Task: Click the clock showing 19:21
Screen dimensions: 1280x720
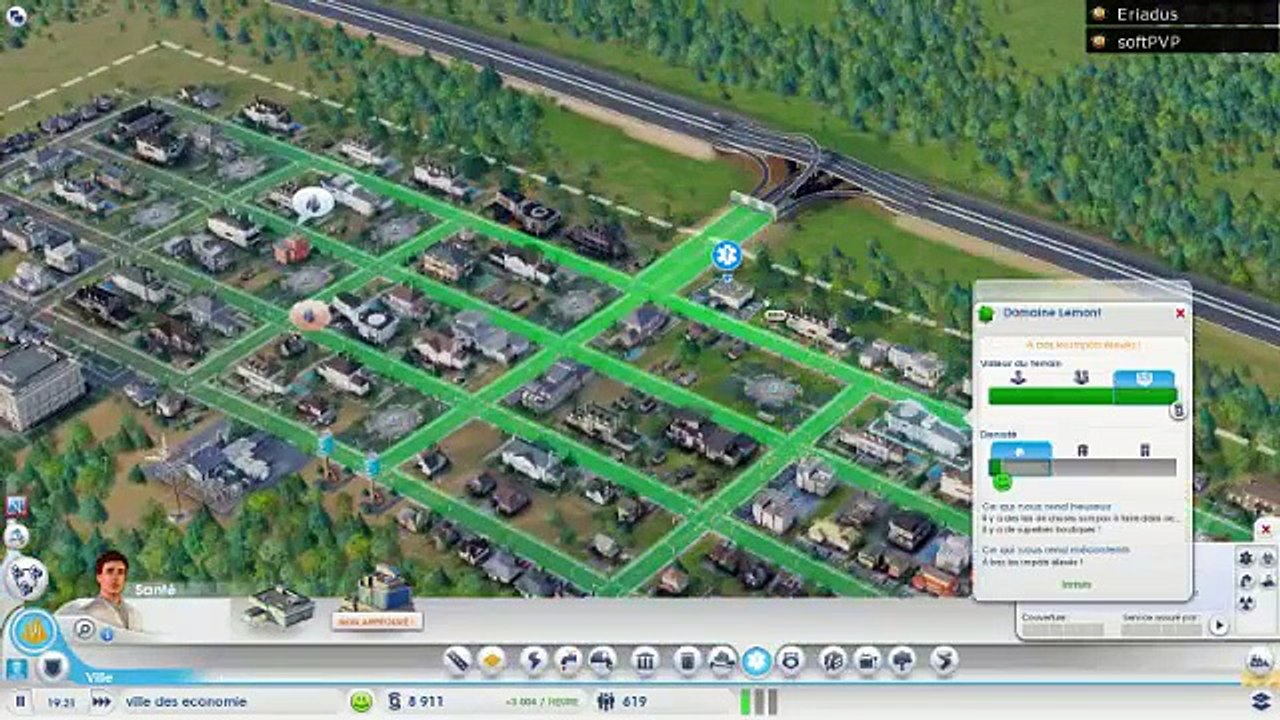Action: tap(61, 702)
